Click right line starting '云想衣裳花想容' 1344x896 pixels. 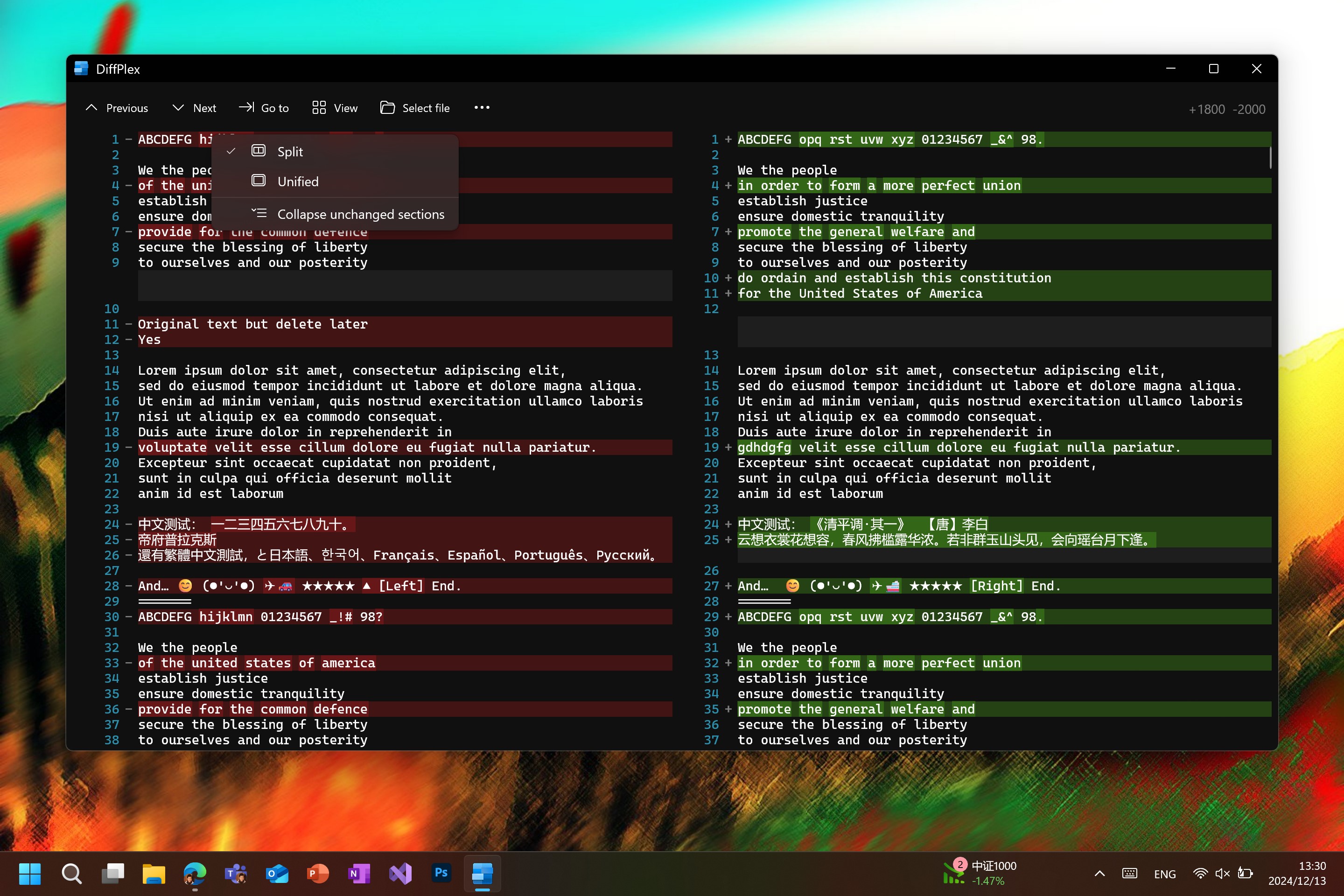[x=1004, y=540]
